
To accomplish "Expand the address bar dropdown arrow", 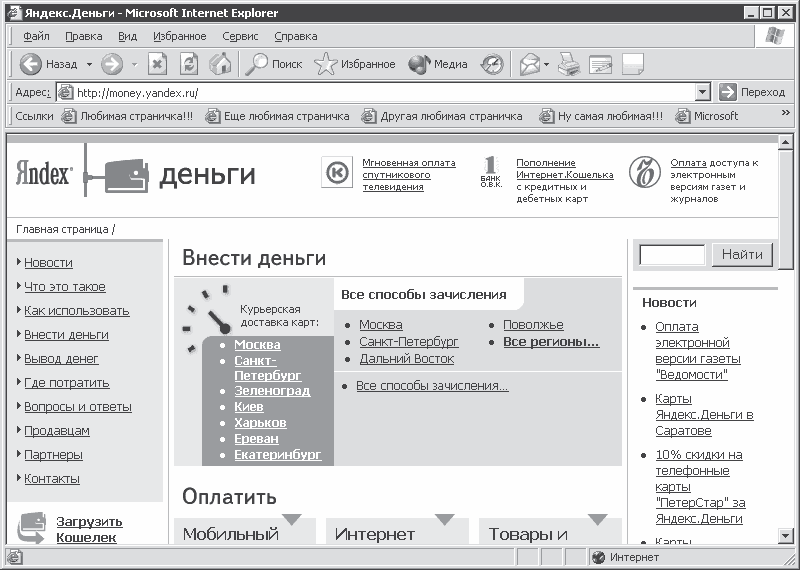I will (703, 92).
